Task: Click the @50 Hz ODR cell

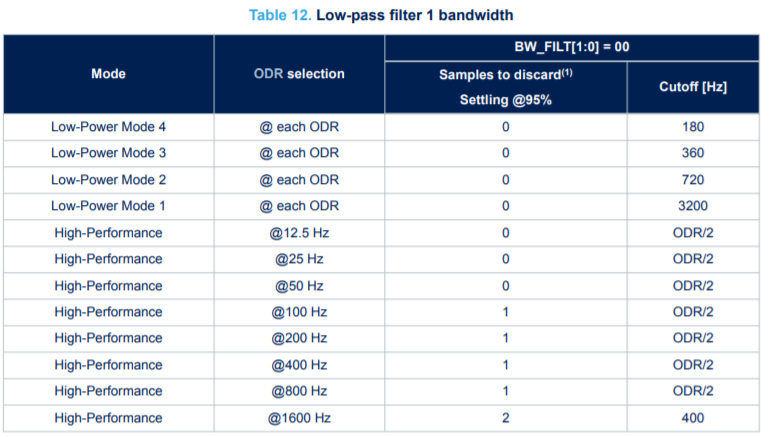Action: 299,286
